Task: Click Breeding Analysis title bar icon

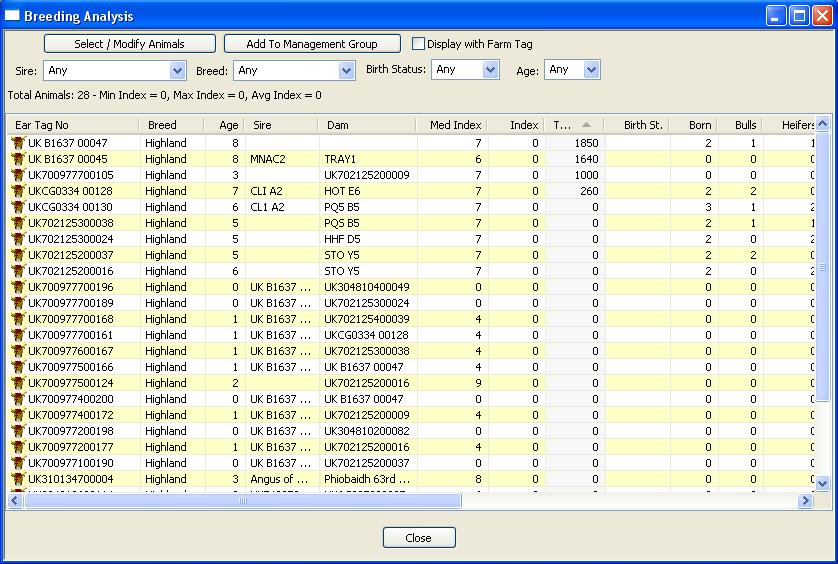Action: coord(12,16)
